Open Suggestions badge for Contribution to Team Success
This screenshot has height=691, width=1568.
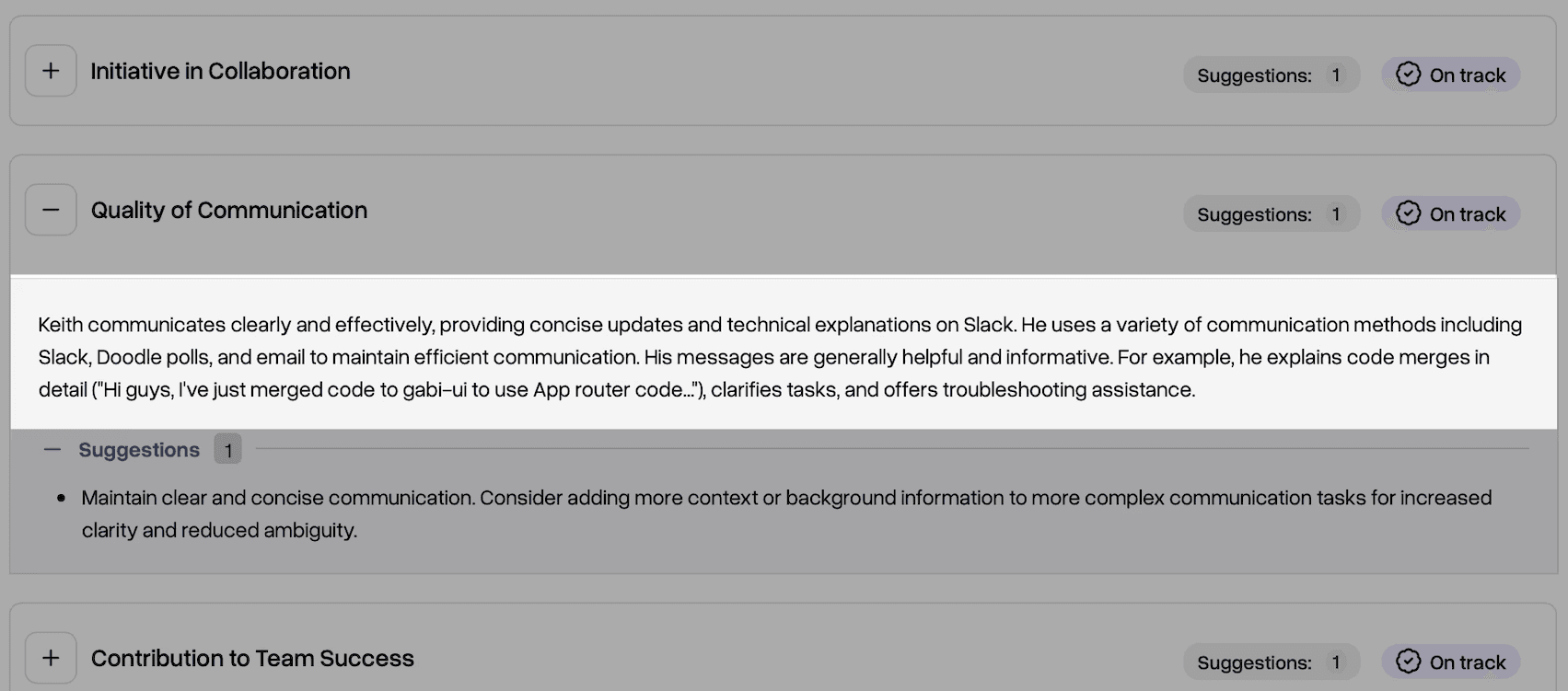coord(1272,662)
